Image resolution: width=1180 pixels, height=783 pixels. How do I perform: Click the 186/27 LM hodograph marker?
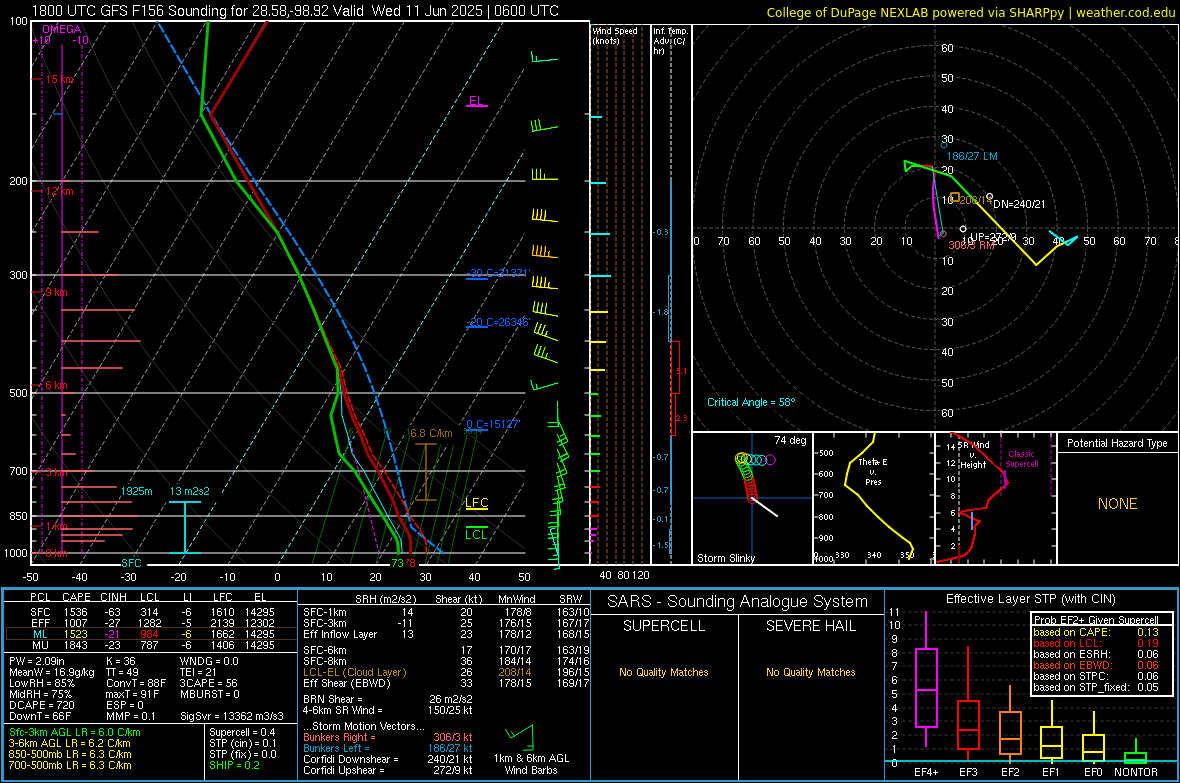tap(972, 156)
